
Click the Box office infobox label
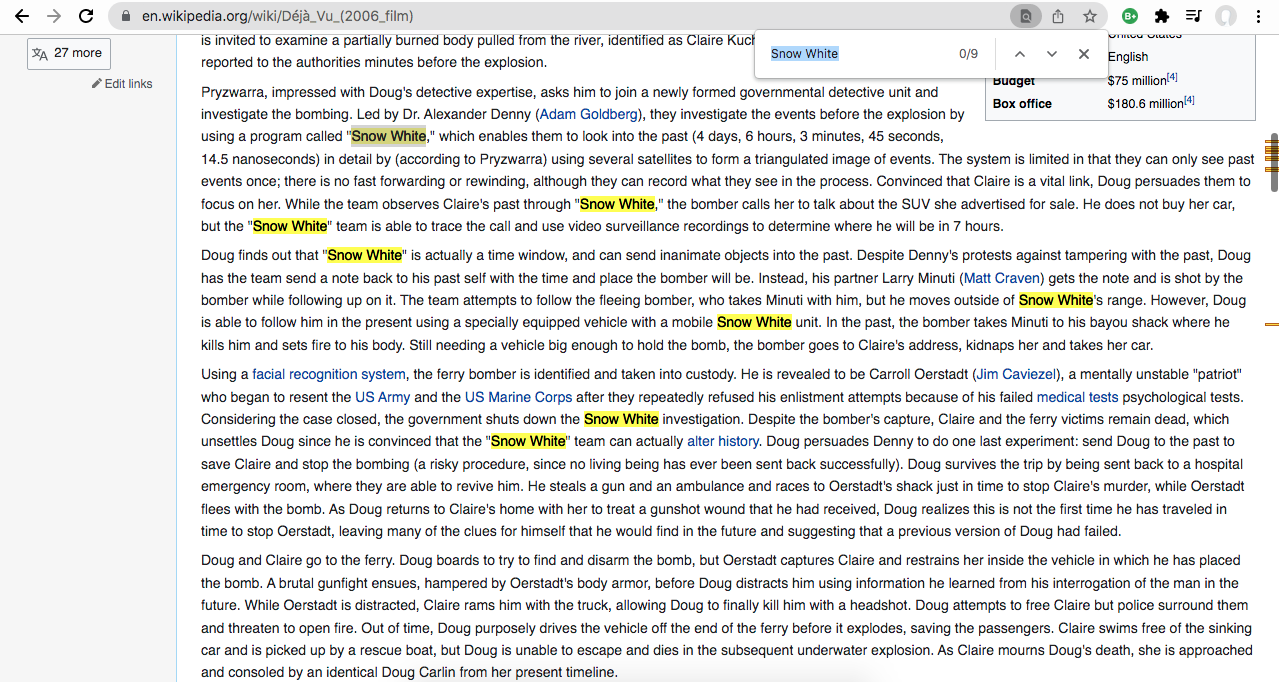tap(1021, 104)
